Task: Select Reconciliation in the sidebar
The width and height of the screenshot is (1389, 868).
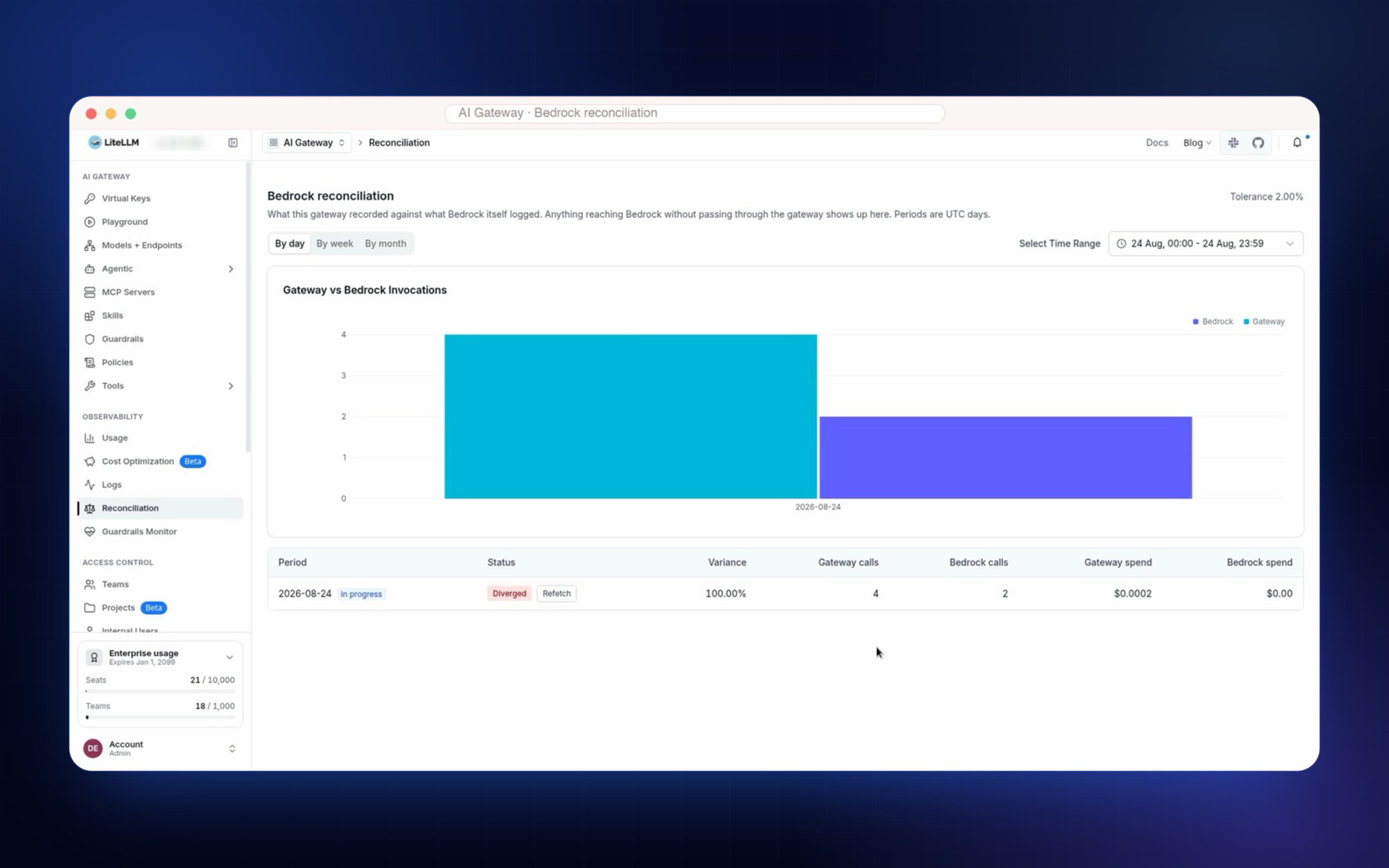Action: tap(160, 508)
